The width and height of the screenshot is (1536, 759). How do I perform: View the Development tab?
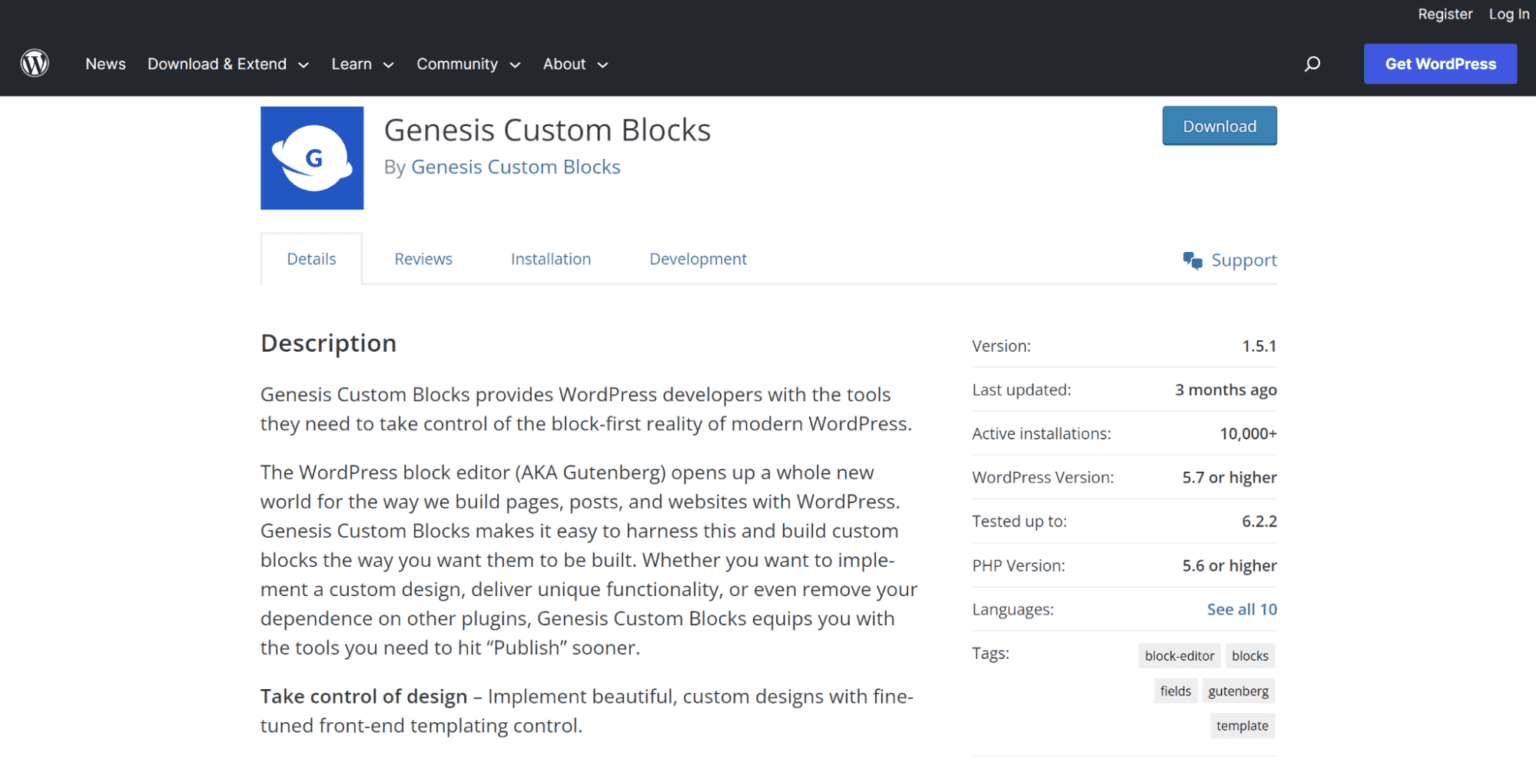(698, 258)
